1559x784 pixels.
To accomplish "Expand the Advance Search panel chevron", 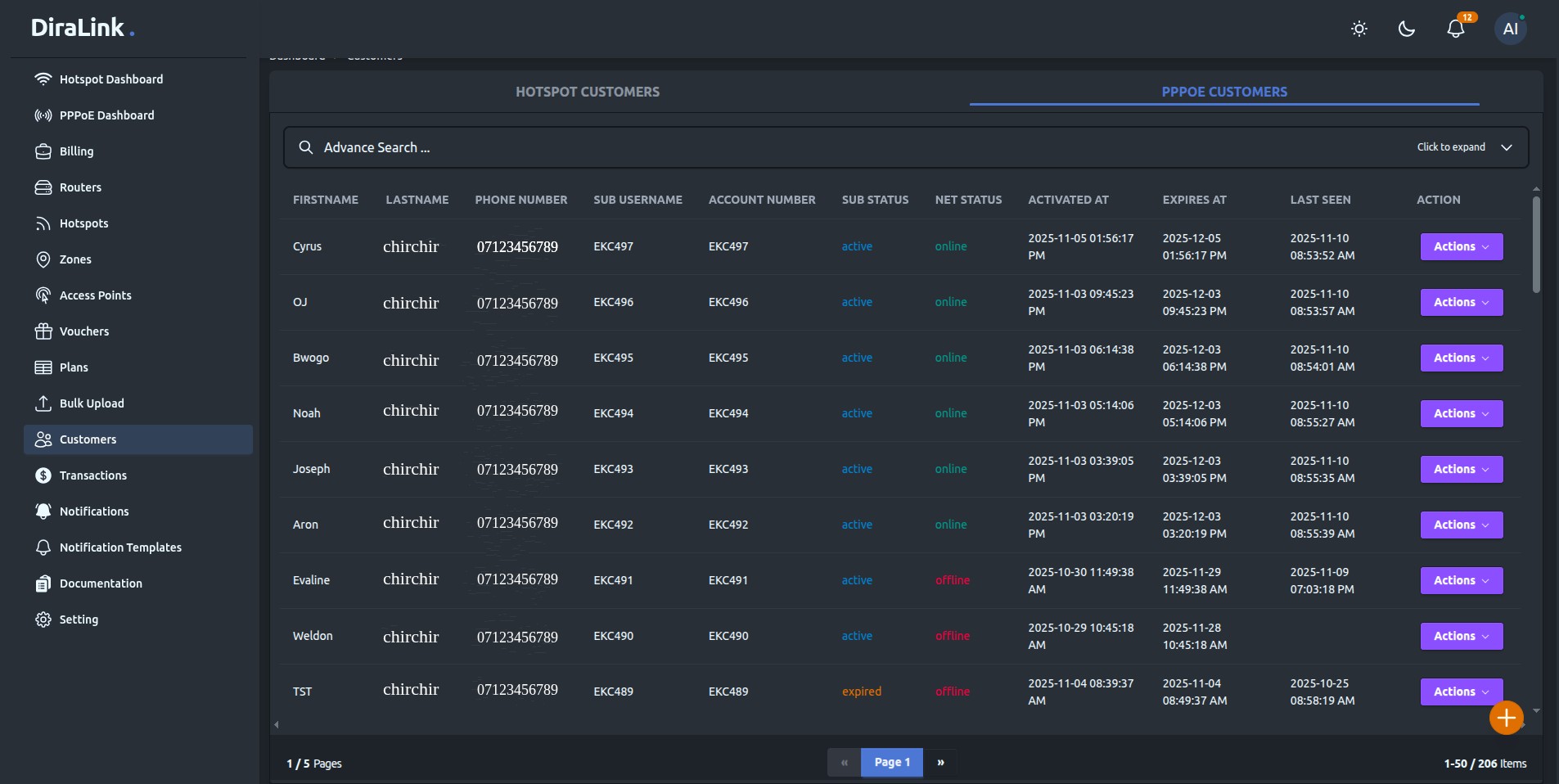I will pos(1506,147).
